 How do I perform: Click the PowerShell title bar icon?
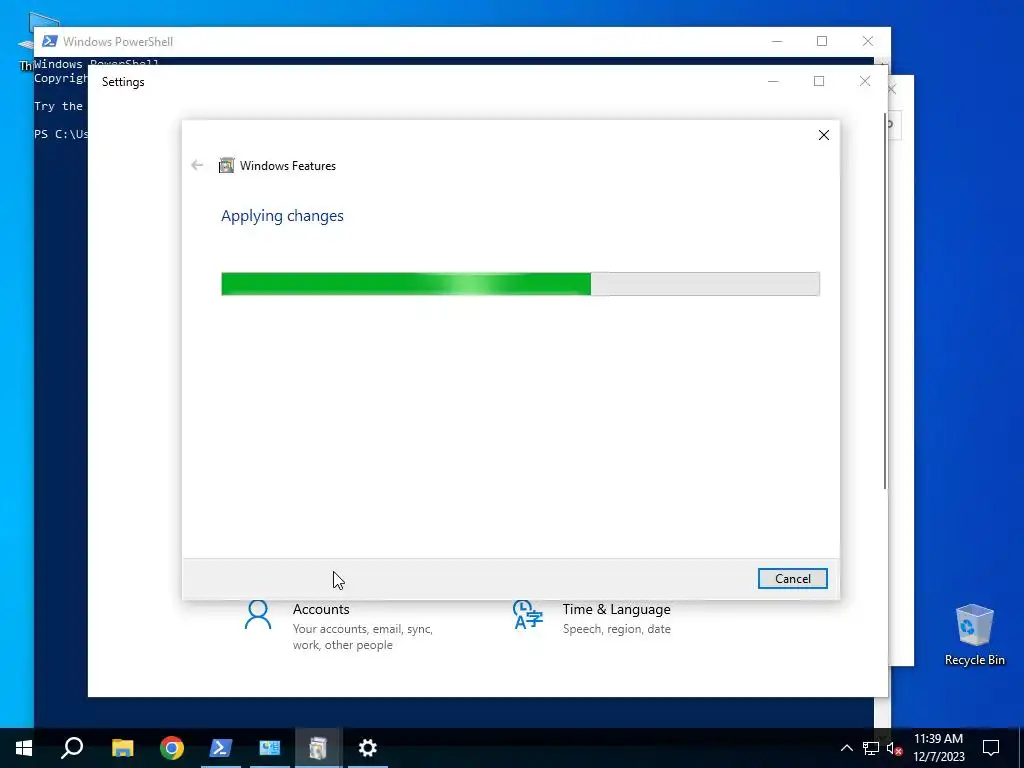point(49,41)
